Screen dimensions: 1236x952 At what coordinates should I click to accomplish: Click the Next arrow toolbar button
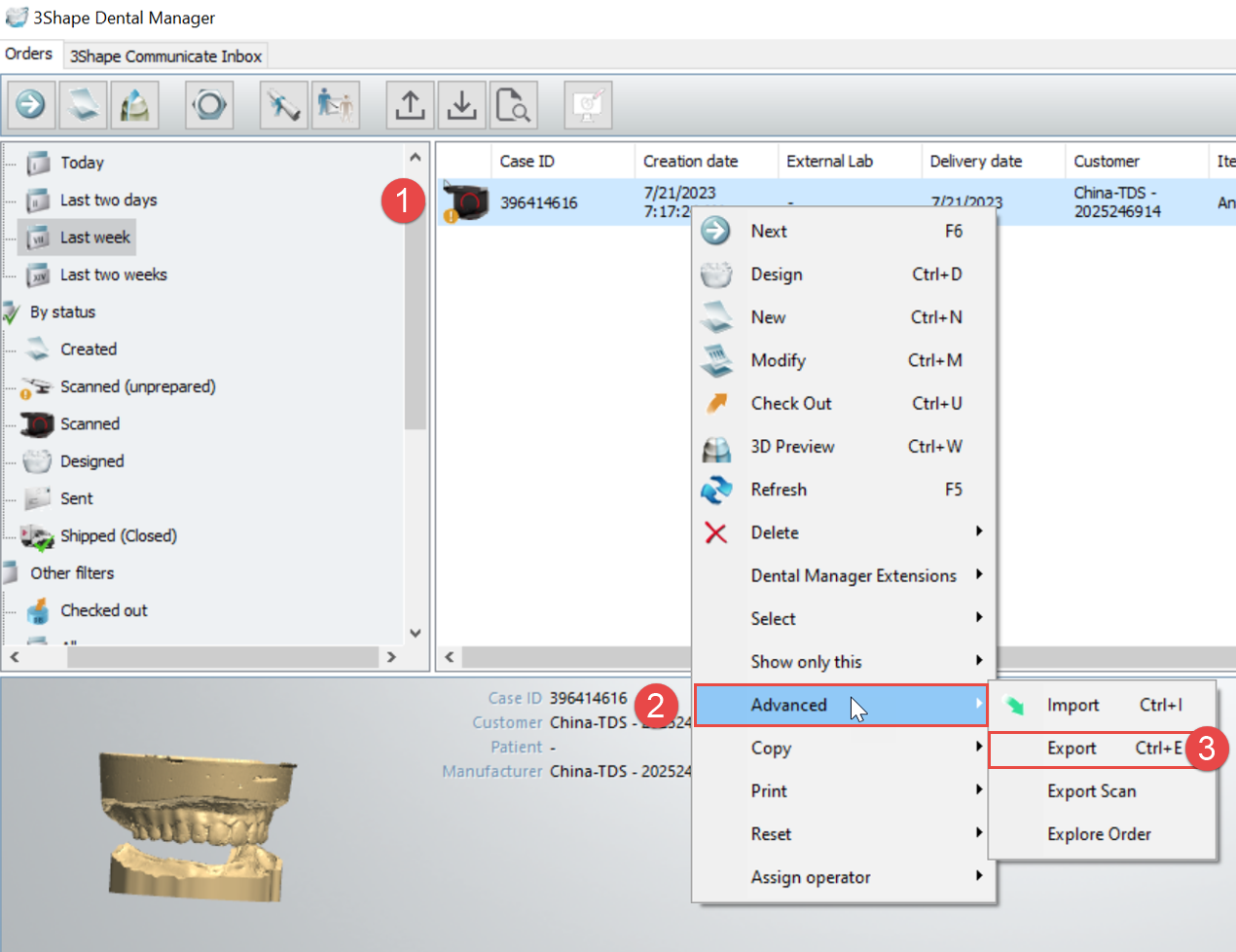[31, 104]
